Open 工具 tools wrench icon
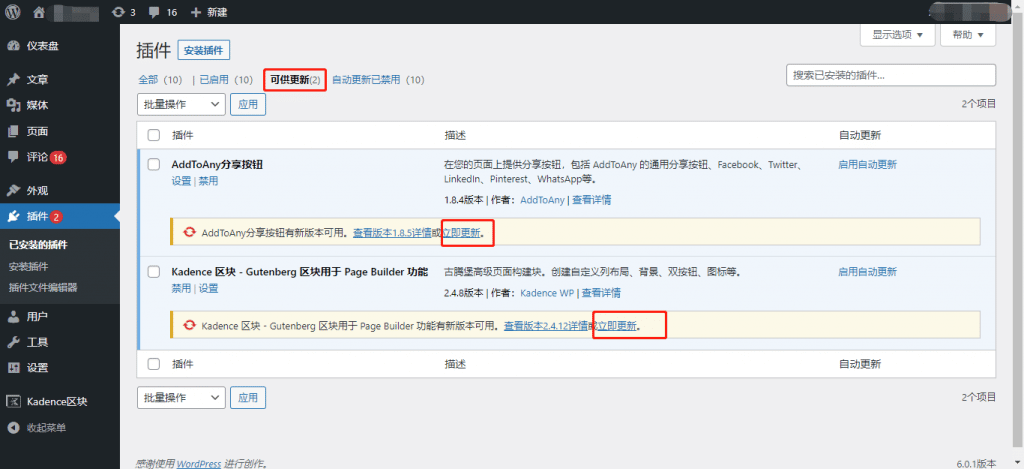 [13, 342]
